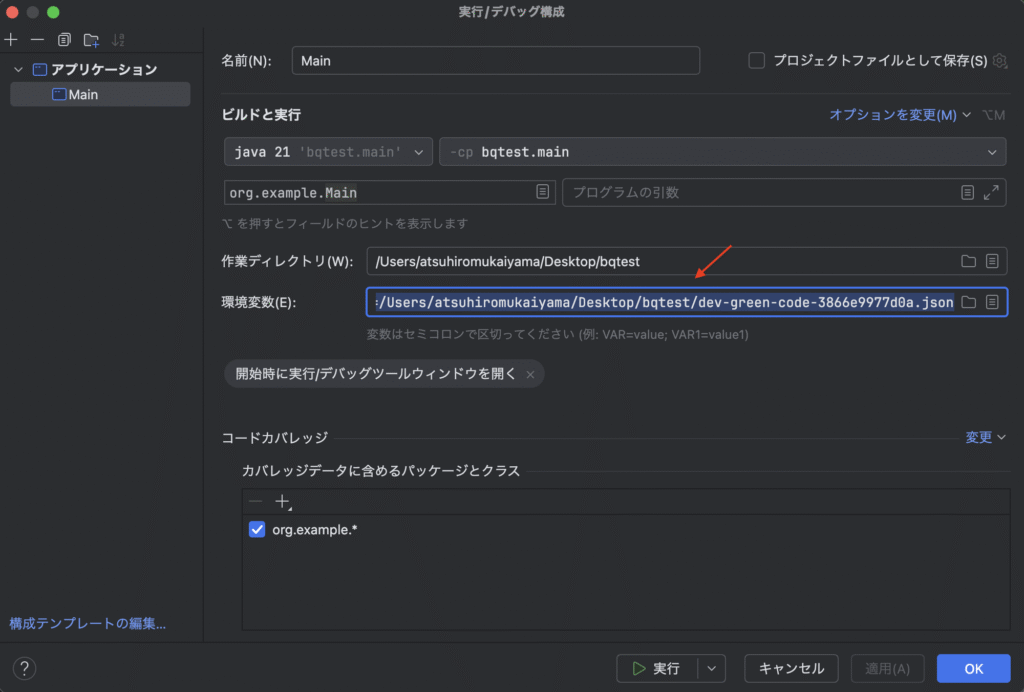Click the 構成テンプレートの編集 link

tap(87, 623)
